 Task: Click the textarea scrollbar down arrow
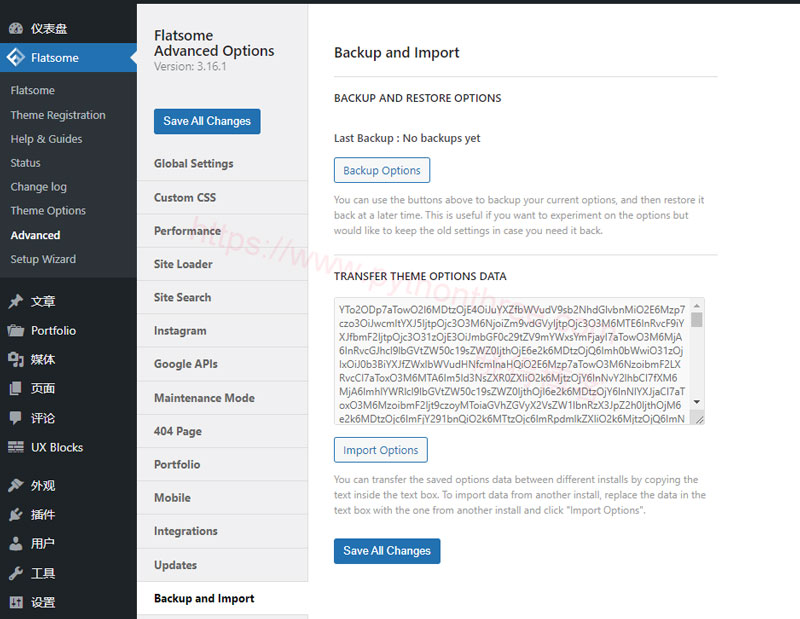tap(697, 402)
